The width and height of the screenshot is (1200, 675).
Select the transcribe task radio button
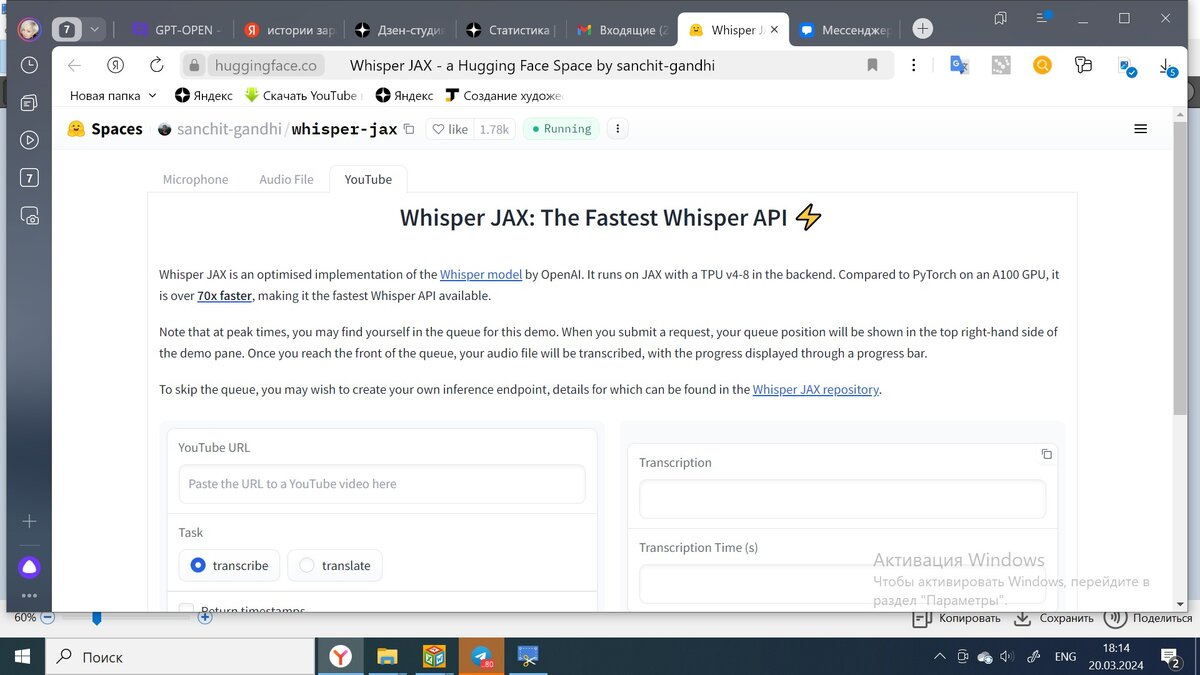(x=197, y=565)
